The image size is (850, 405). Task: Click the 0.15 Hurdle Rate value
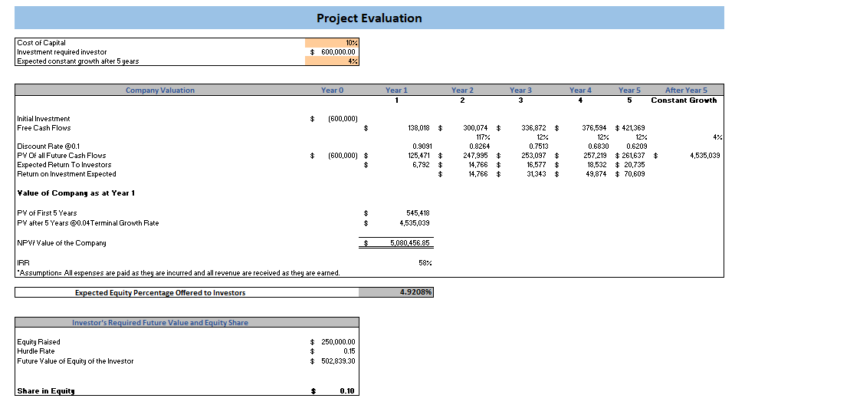coord(350,351)
